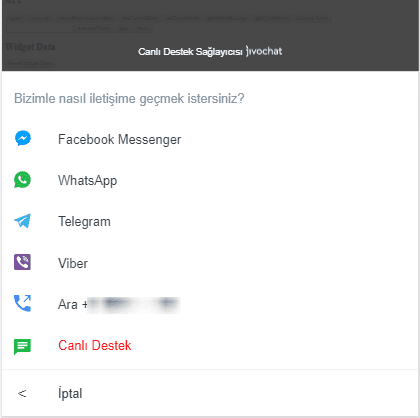Tap the green WhatsApp icon
Viewport: 420px width, 418px height.
pos(22,180)
